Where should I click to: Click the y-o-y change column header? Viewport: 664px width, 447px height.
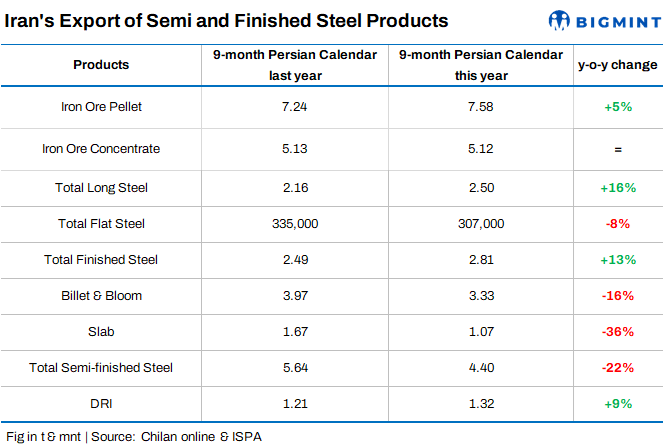click(x=617, y=65)
